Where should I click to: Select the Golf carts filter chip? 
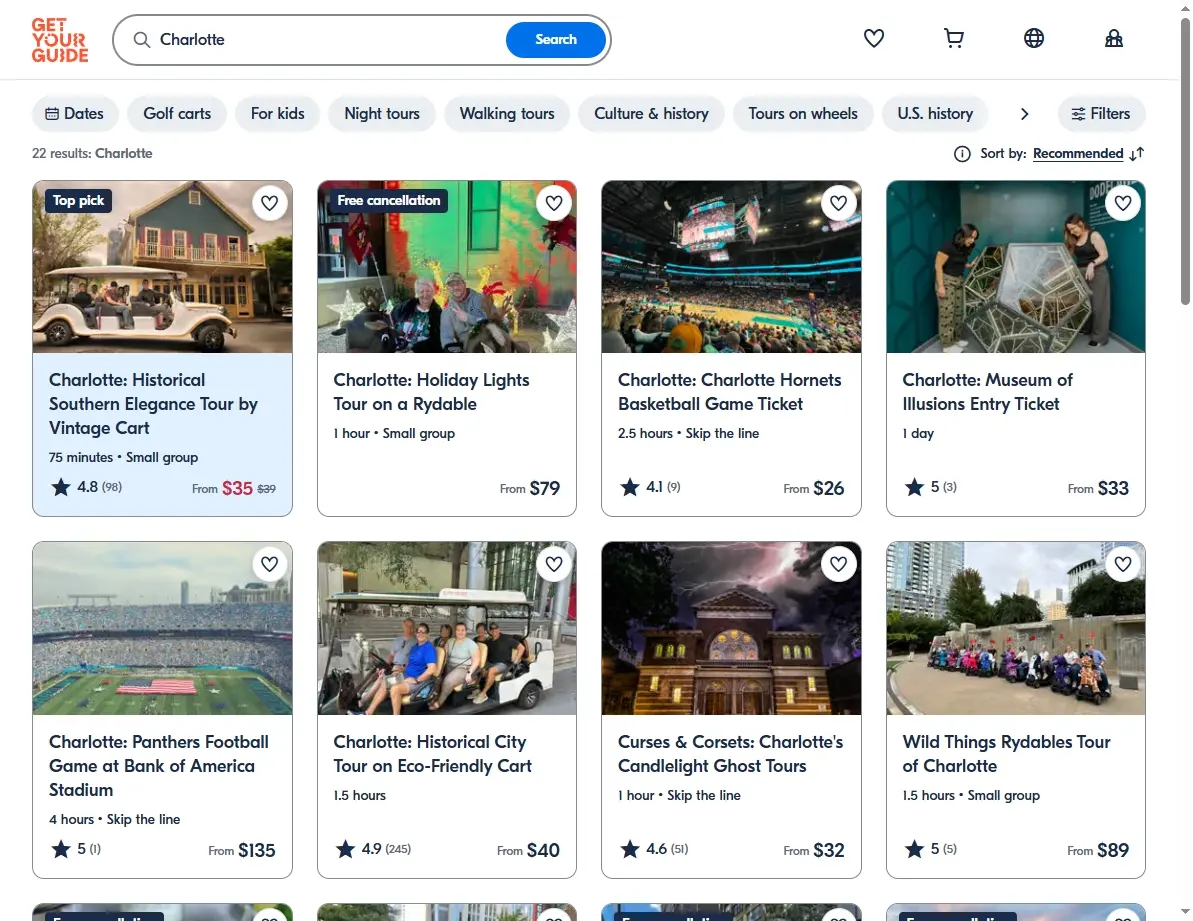pos(177,114)
